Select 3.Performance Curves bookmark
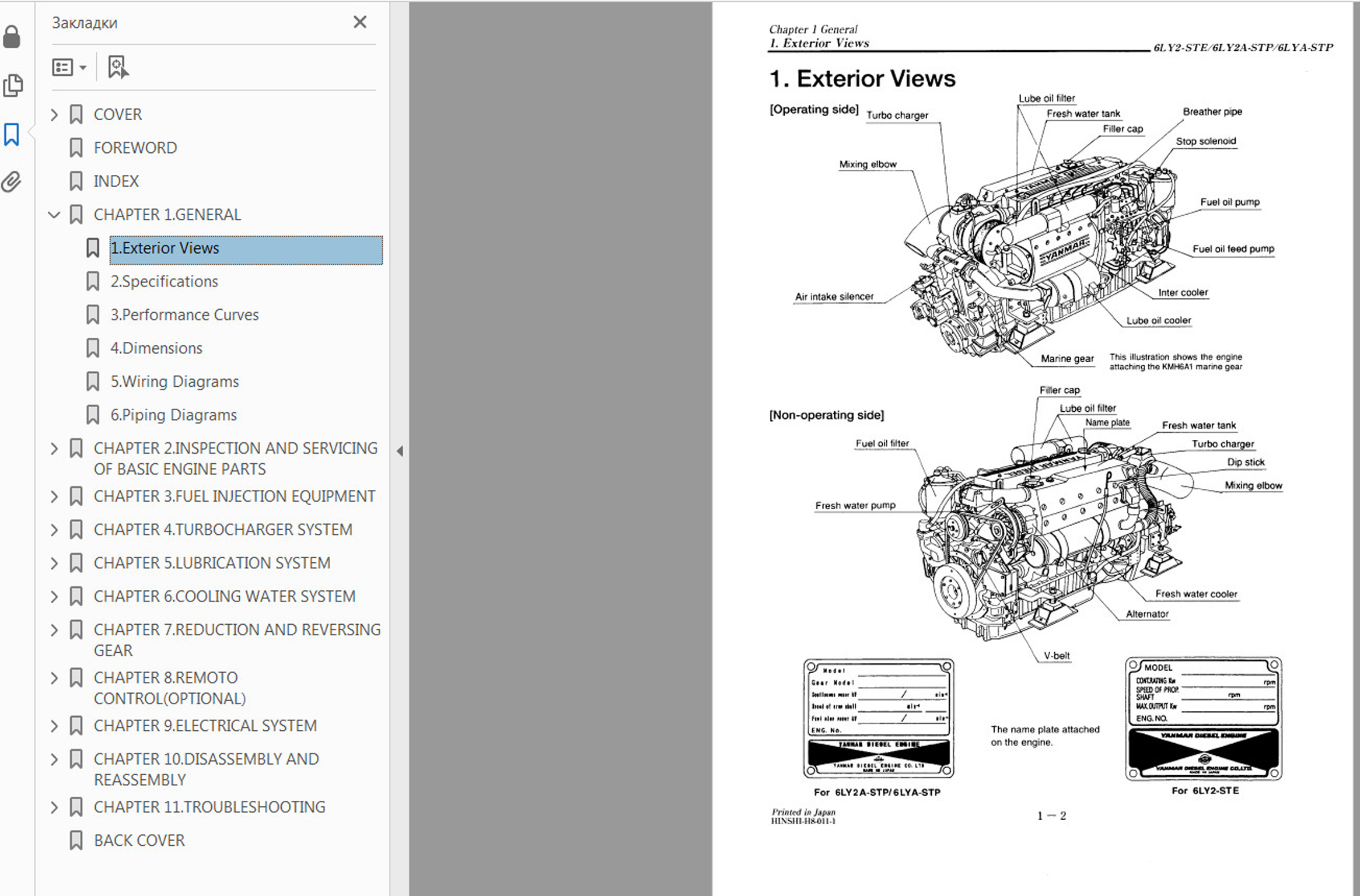The image size is (1360, 896). [184, 315]
